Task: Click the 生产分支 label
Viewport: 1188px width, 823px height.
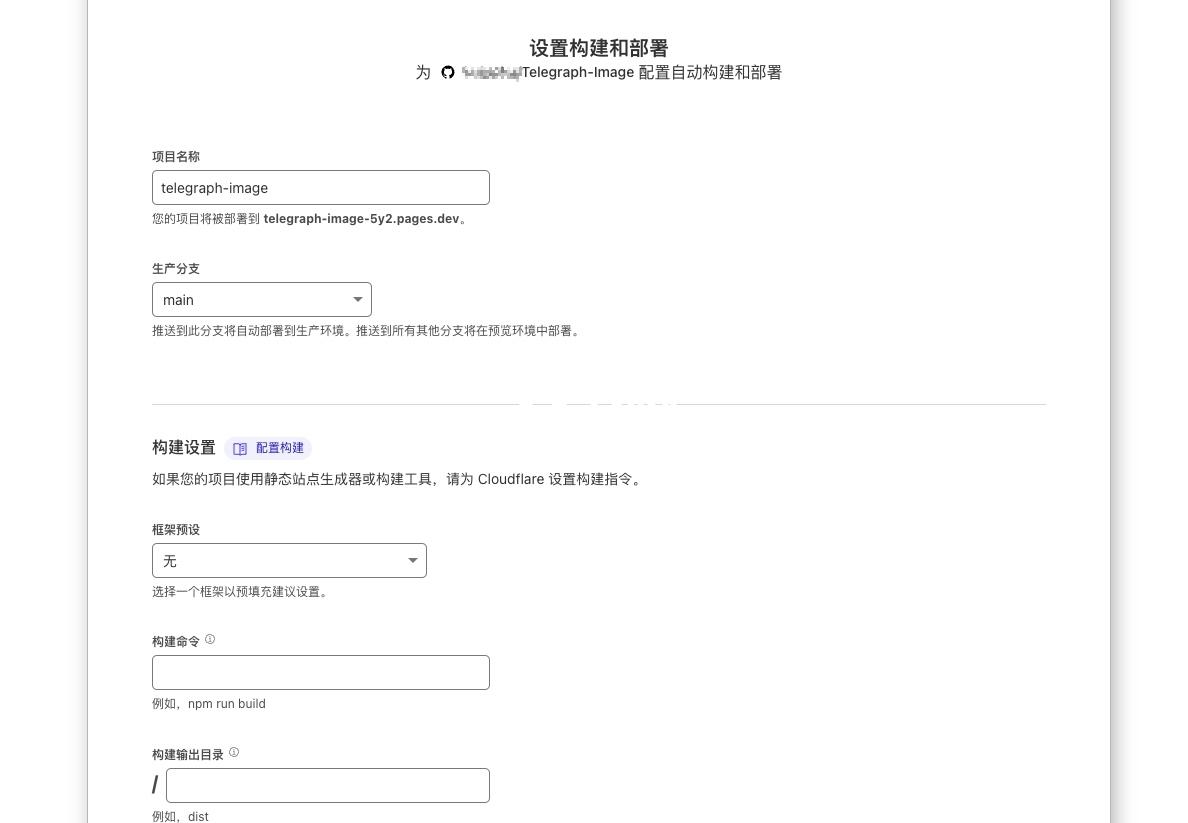Action: (176, 269)
